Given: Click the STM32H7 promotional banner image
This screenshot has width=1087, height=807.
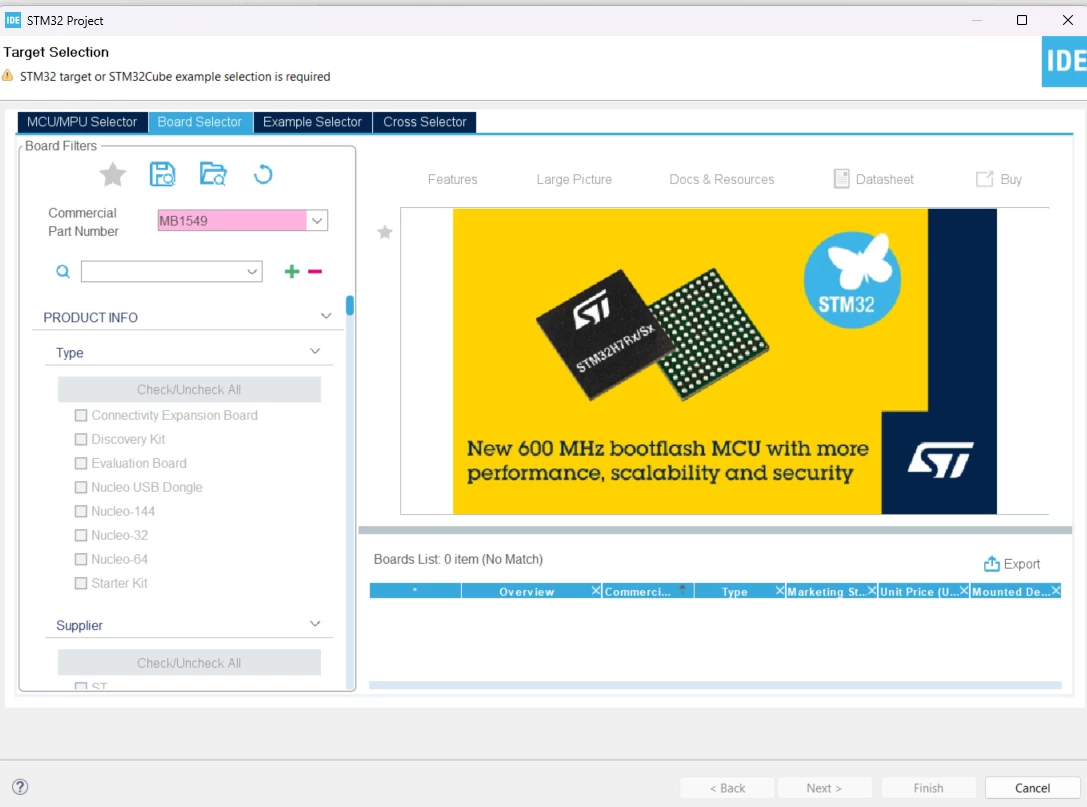Looking at the screenshot, I should coord(724,361).
